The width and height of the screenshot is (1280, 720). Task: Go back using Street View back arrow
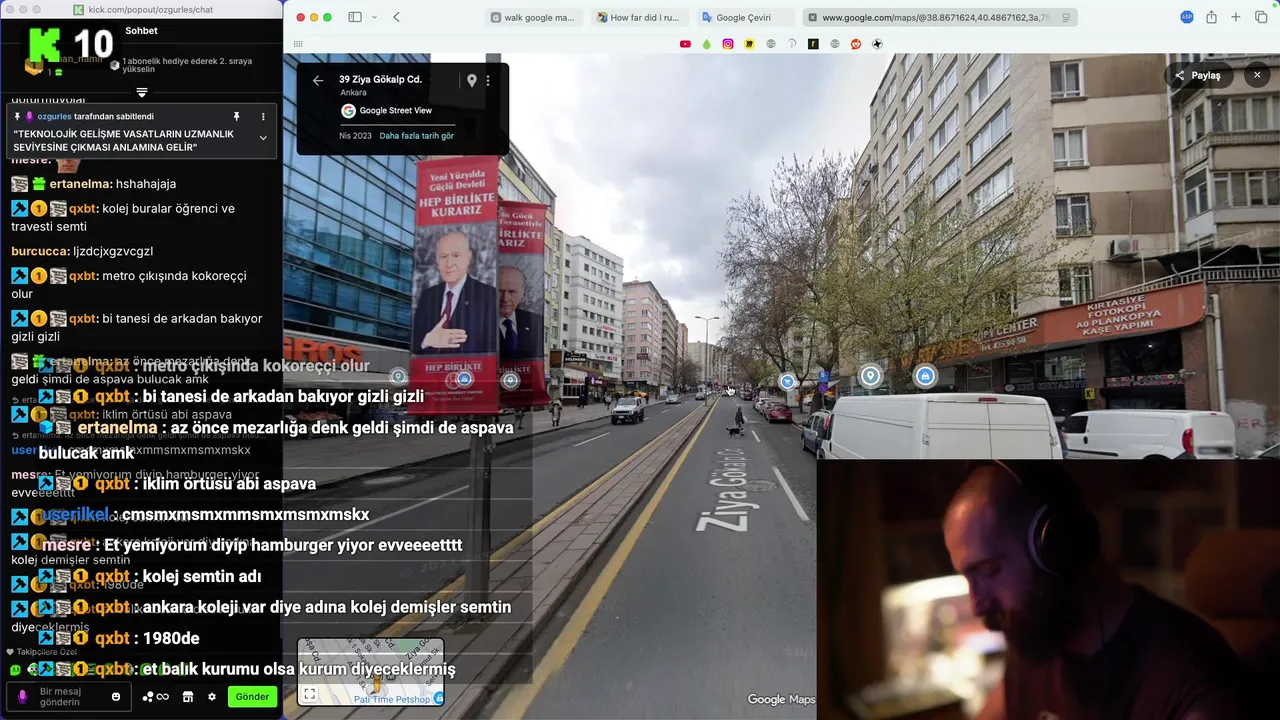(x=318, y=81)
